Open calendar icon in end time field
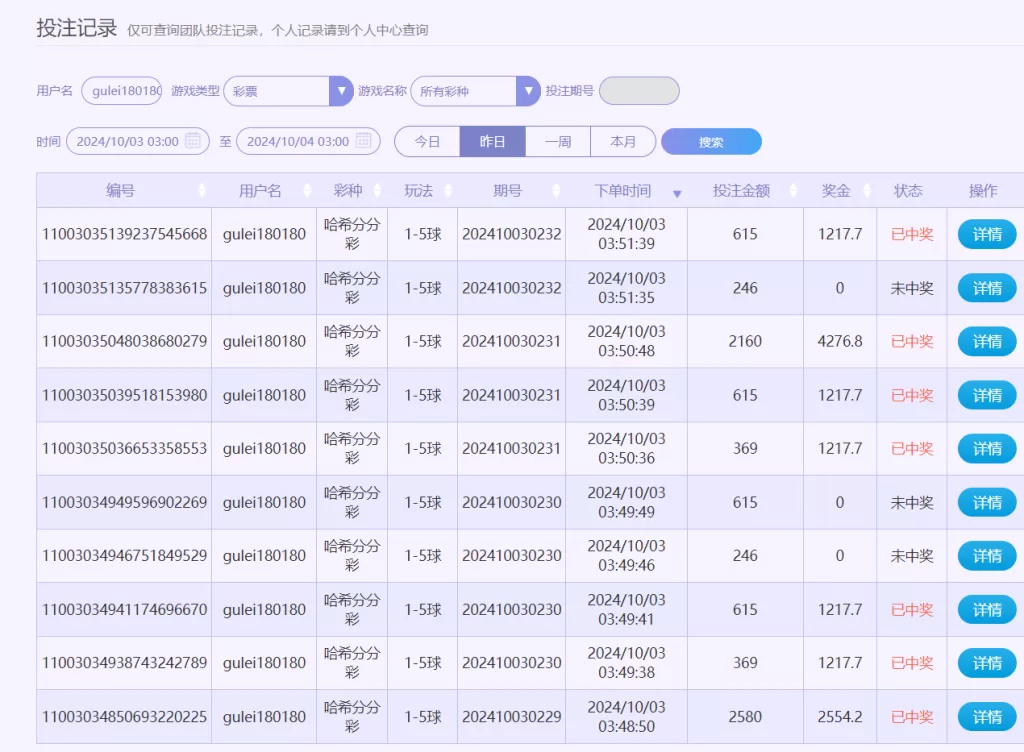This screenshot has width=1024, height=752. point(364,140)
